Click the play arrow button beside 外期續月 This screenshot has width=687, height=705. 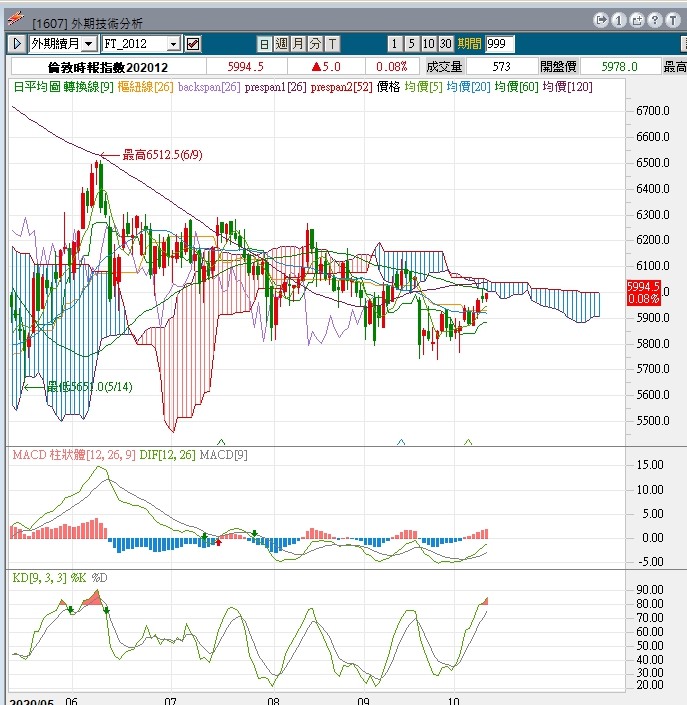point(17,44)
